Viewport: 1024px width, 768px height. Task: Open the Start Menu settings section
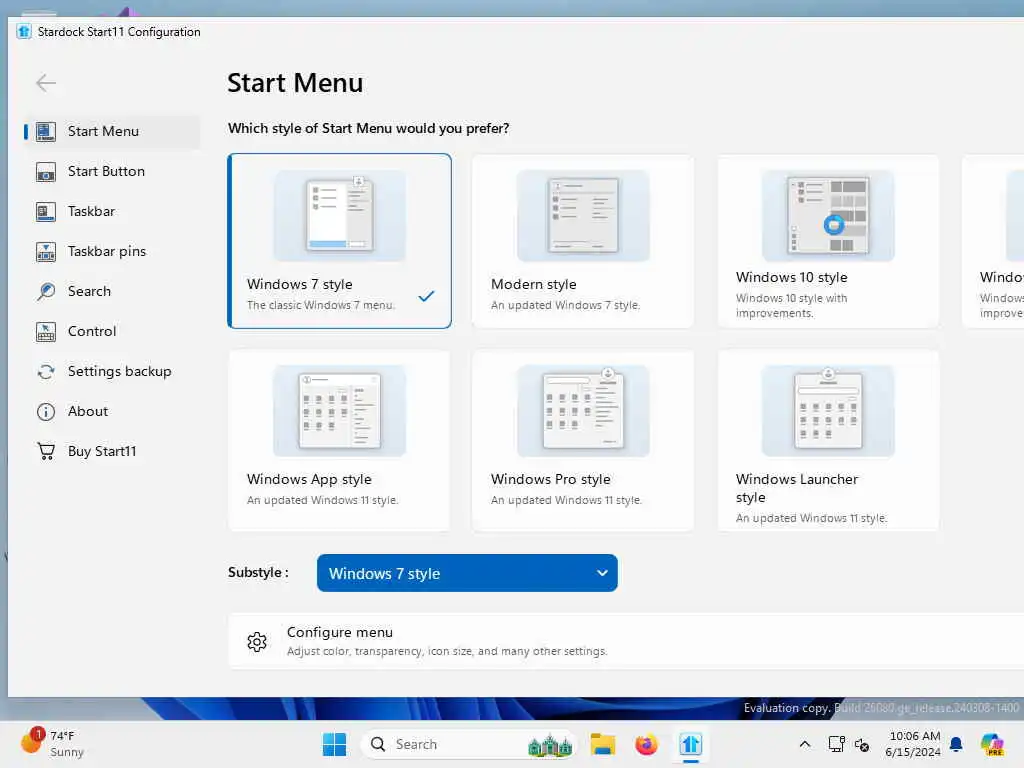(x=112, y=132)
